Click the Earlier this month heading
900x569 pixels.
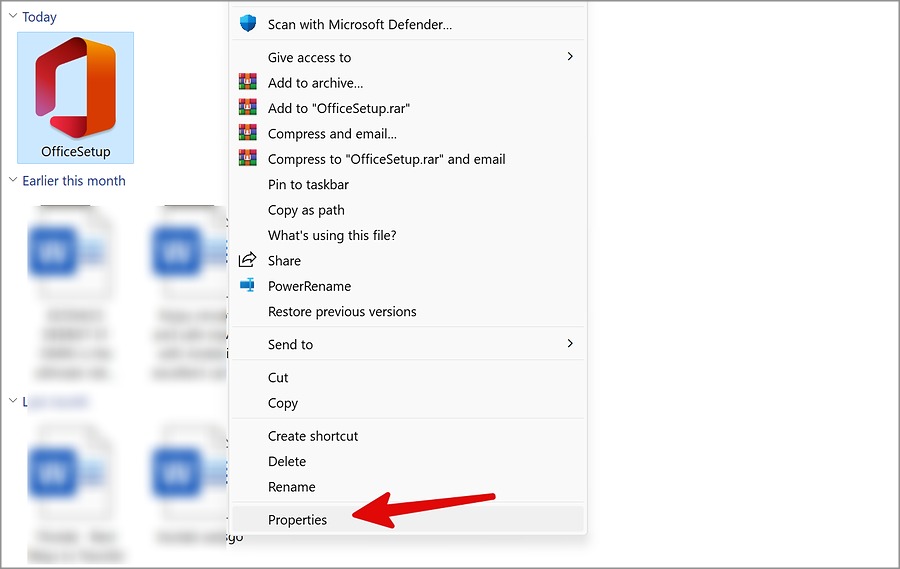[73, 180]
